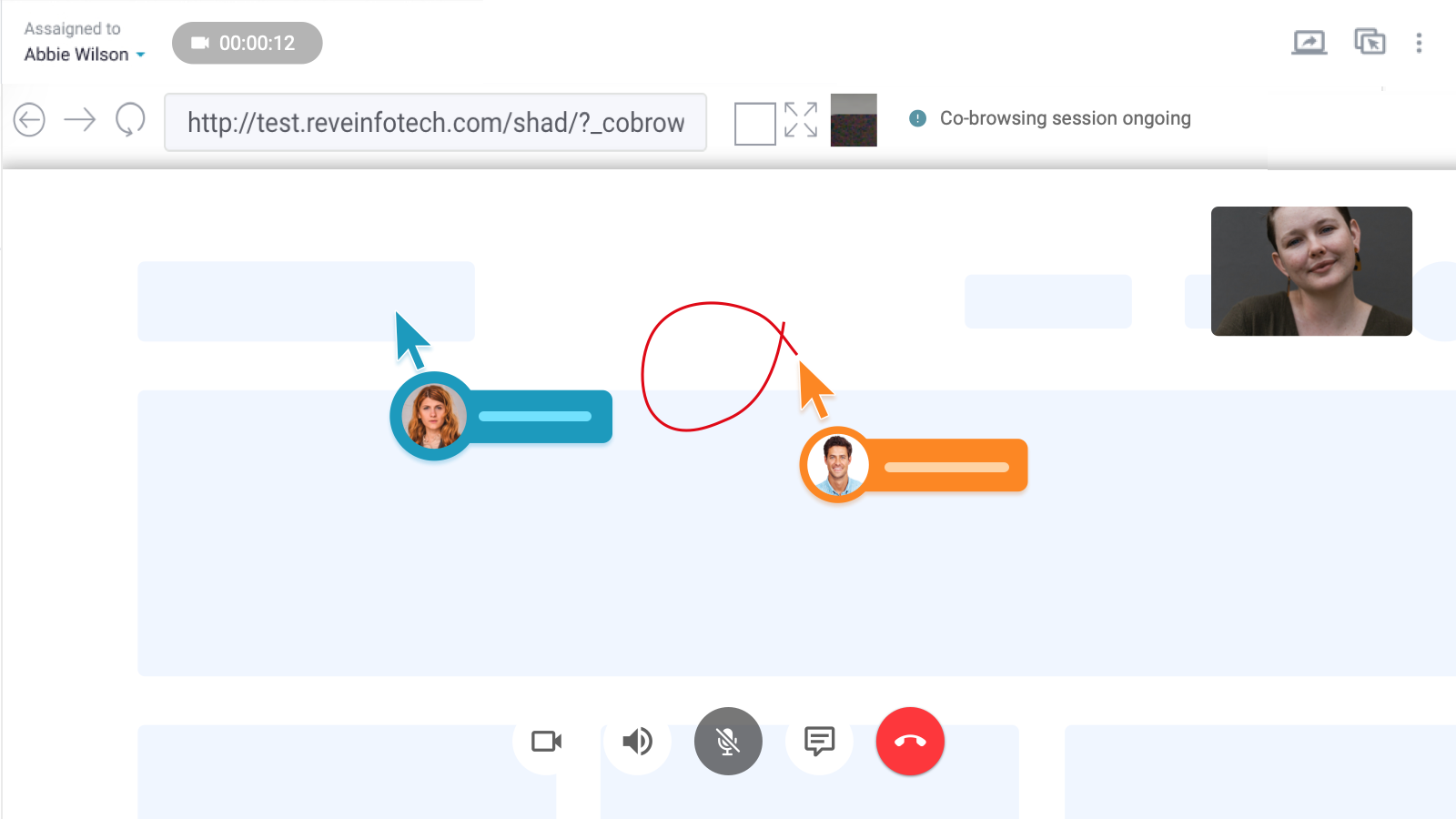Click the forward navigation arrow
Viewport: 1456px width, 819px height.
point(81,119)
